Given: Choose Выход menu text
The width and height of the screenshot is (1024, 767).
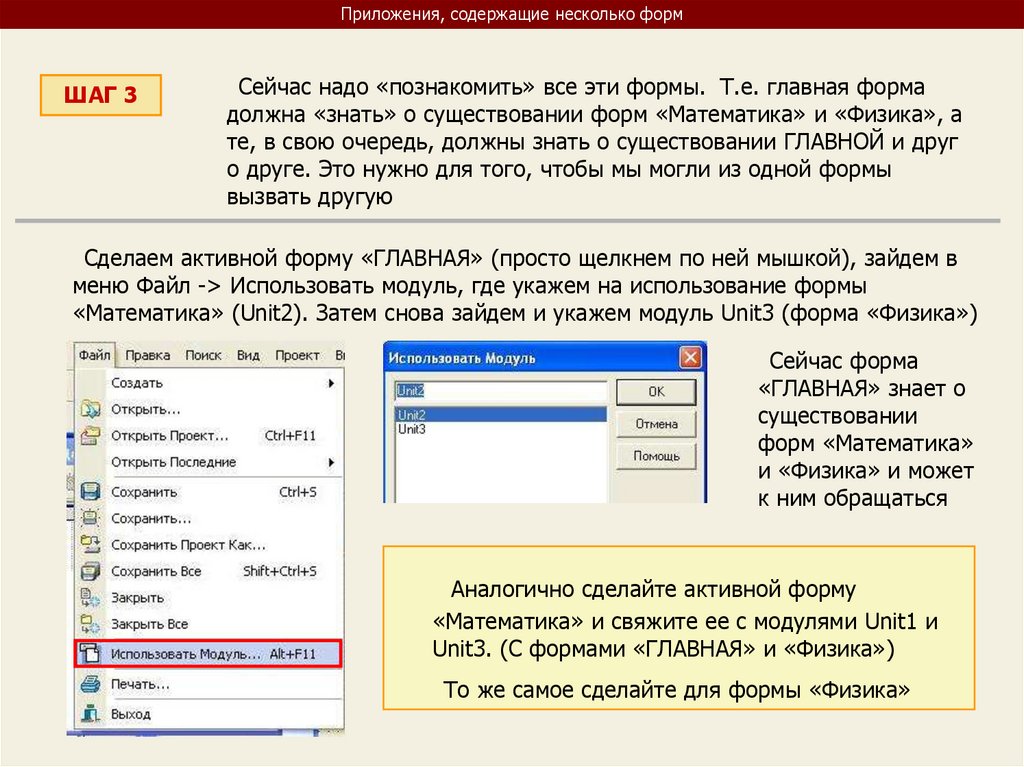Looking at the screenshot, I should pos(131,714).
